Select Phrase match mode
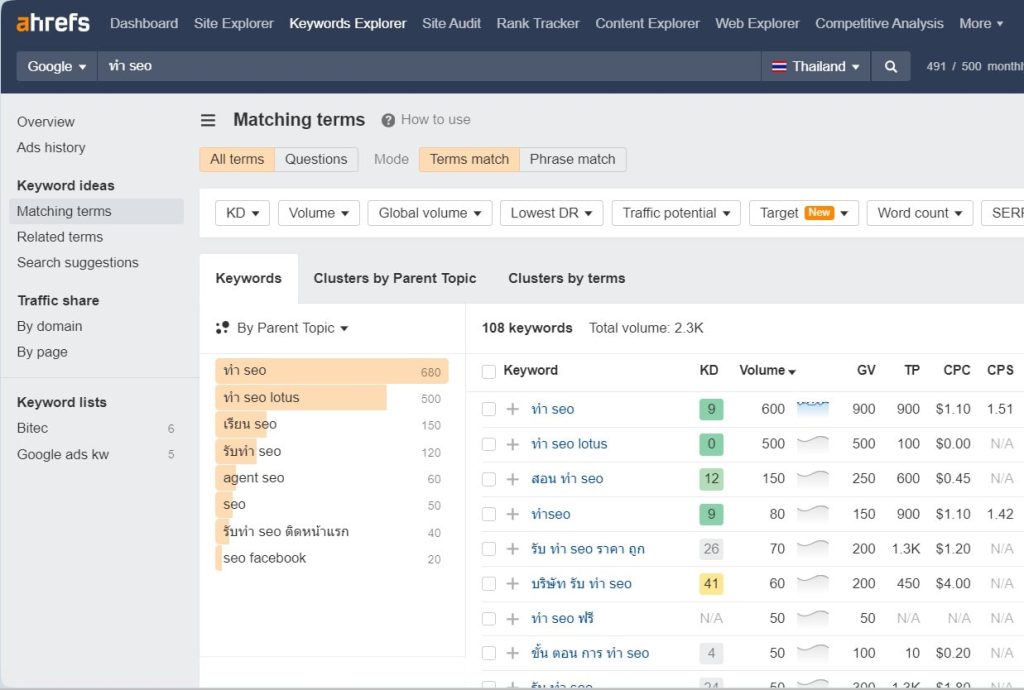Viewport: 1024px width, 690px height. coord(572,159)
